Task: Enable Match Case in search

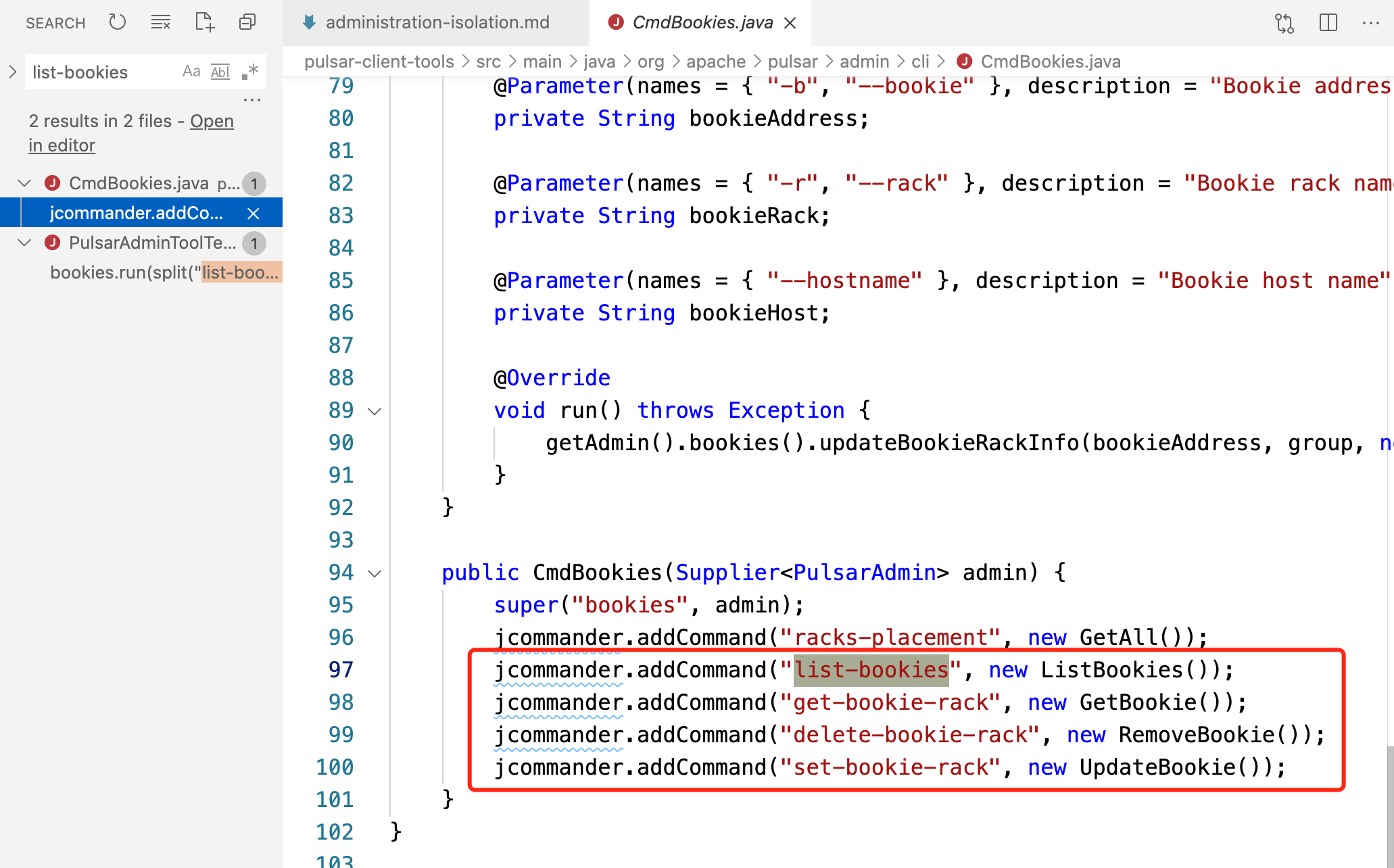Action: (x=190, y=71)
